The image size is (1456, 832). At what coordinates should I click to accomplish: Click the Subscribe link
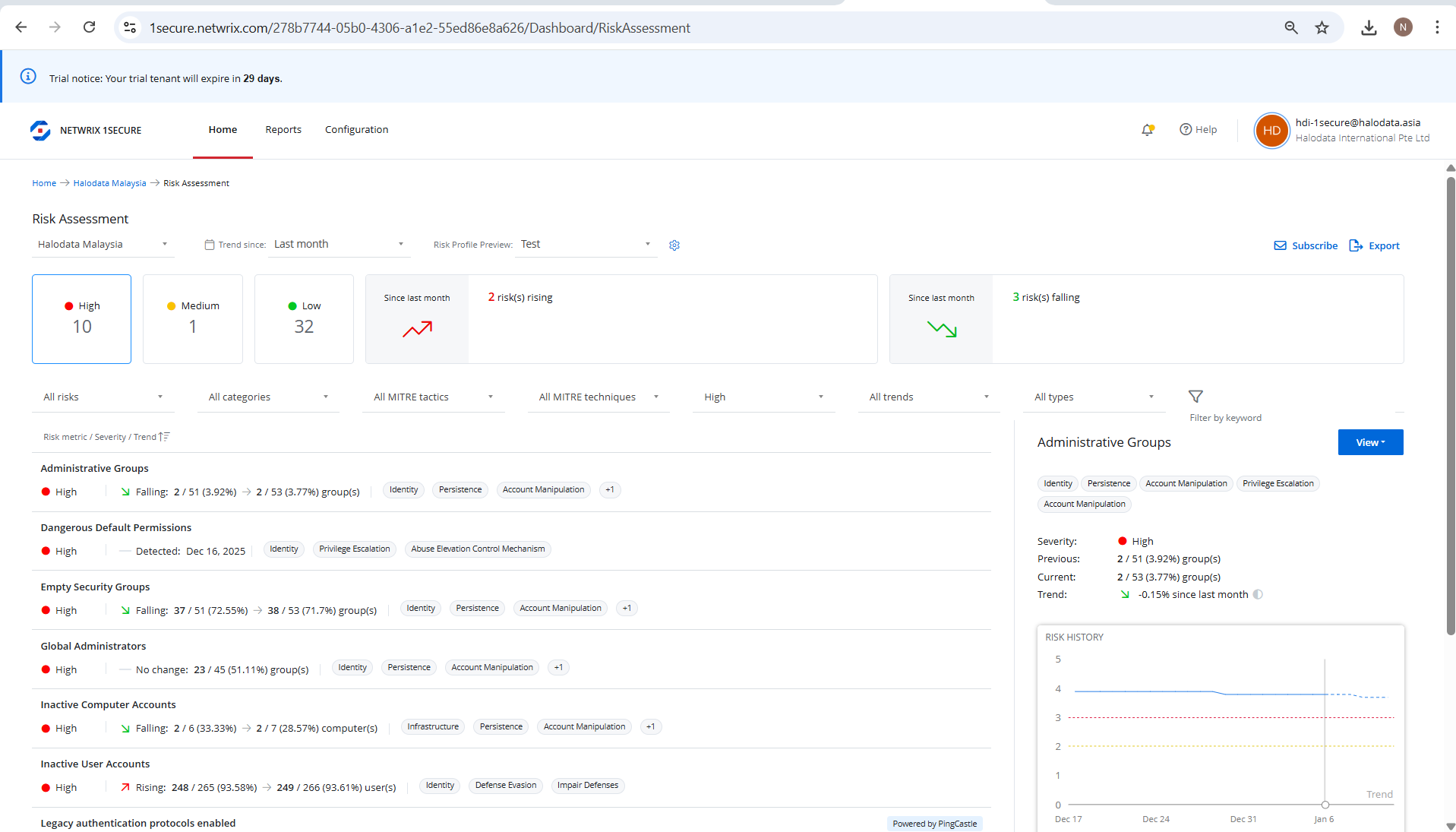(x=1306, y=246)
